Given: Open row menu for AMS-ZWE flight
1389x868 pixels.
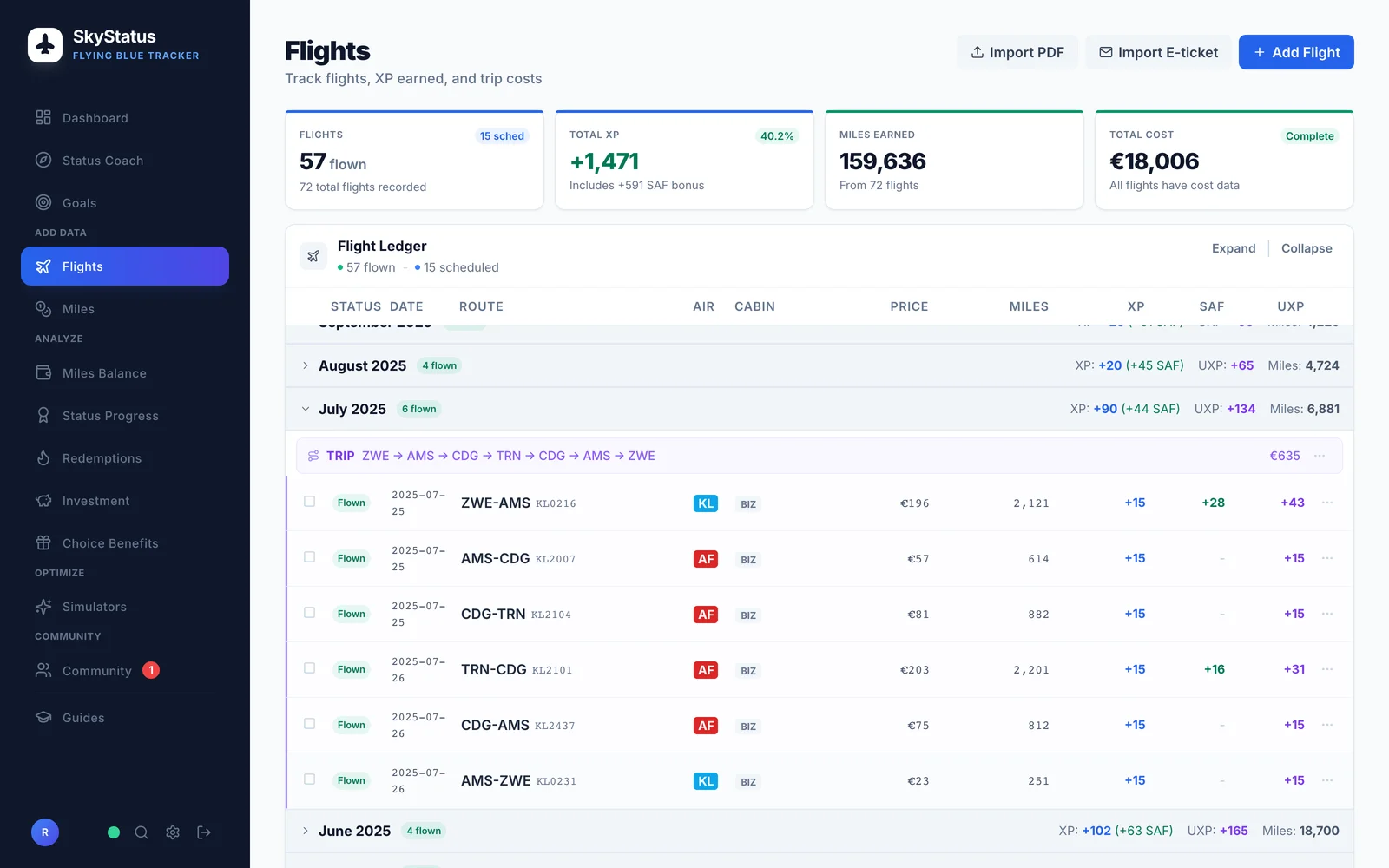Looking at the screenshot, I should pos(1327,780).
